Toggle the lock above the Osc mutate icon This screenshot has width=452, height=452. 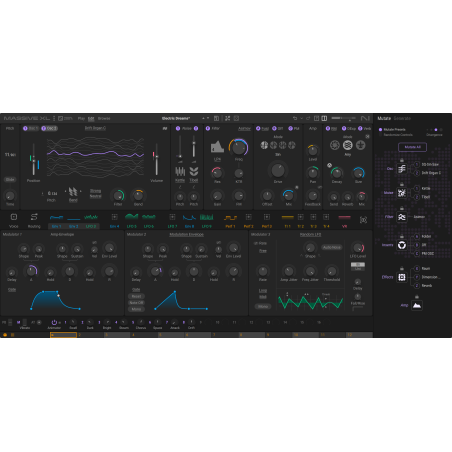[402, 160]
